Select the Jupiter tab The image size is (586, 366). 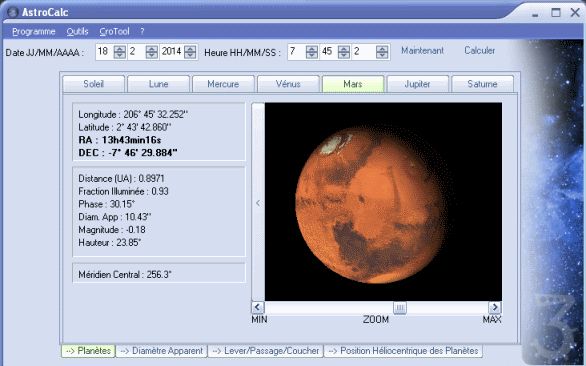point(417,84)
